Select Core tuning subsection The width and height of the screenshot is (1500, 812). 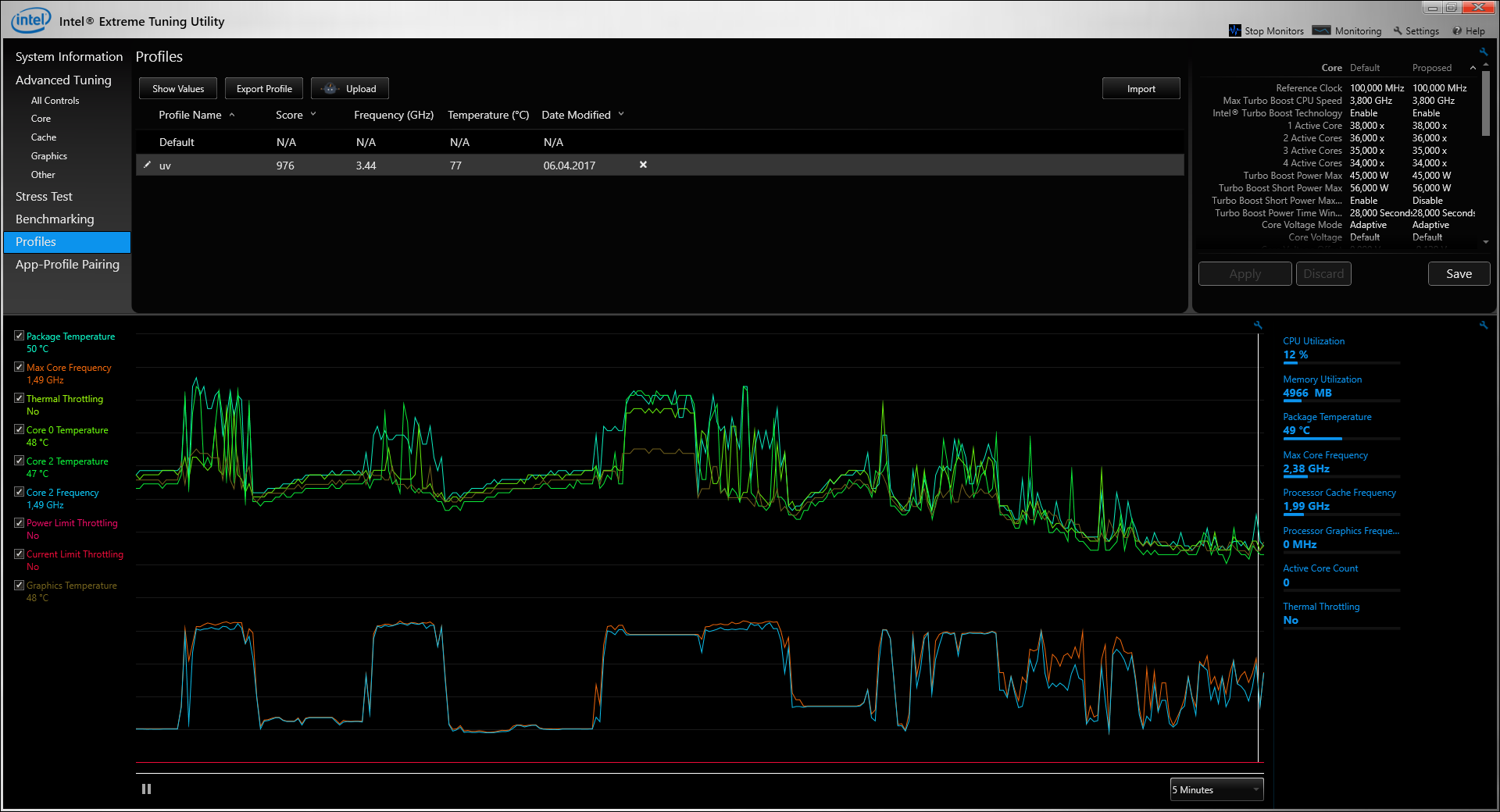[41, 119]
